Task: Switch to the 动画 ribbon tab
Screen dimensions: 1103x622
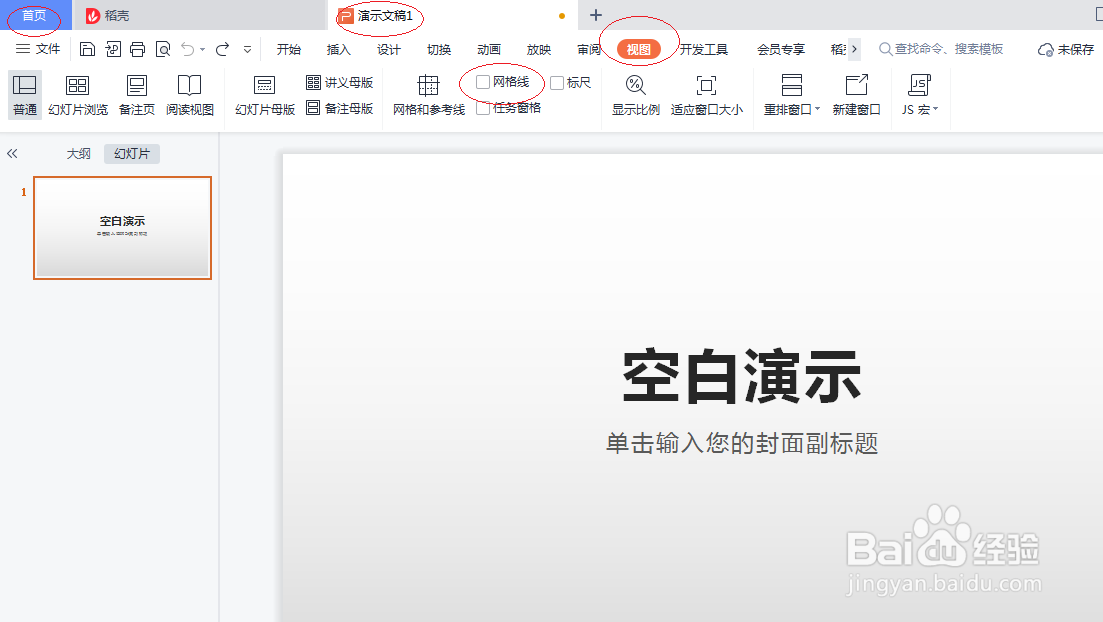Action: [x=488, y=48]
